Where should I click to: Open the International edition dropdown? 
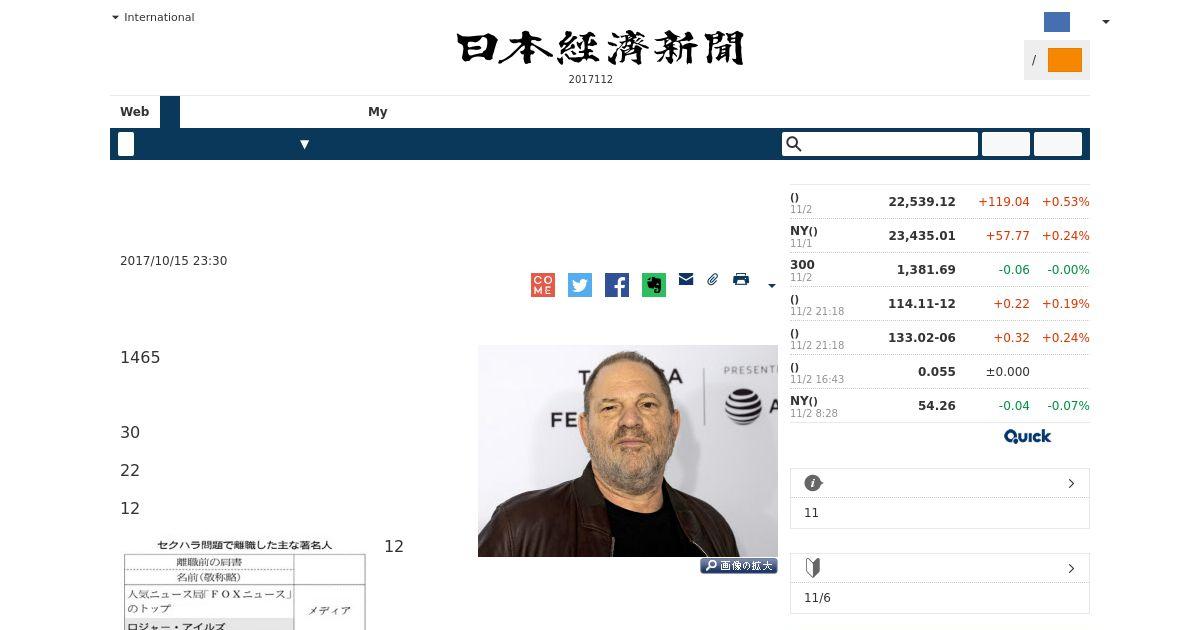click(154, 17)
